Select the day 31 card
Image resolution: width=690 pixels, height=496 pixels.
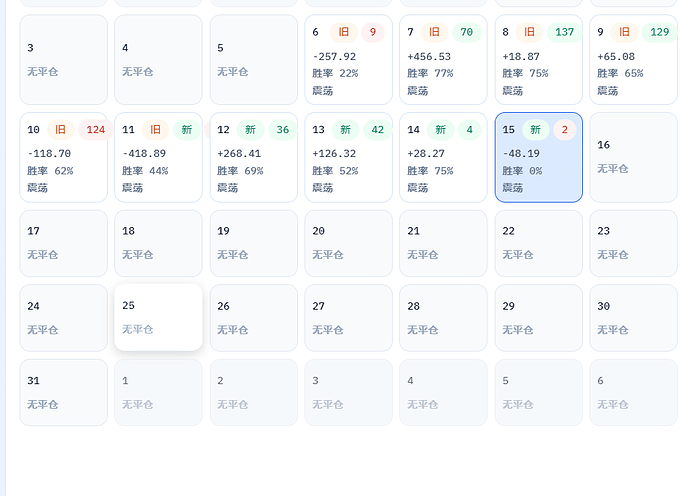(x=63, y=393)
